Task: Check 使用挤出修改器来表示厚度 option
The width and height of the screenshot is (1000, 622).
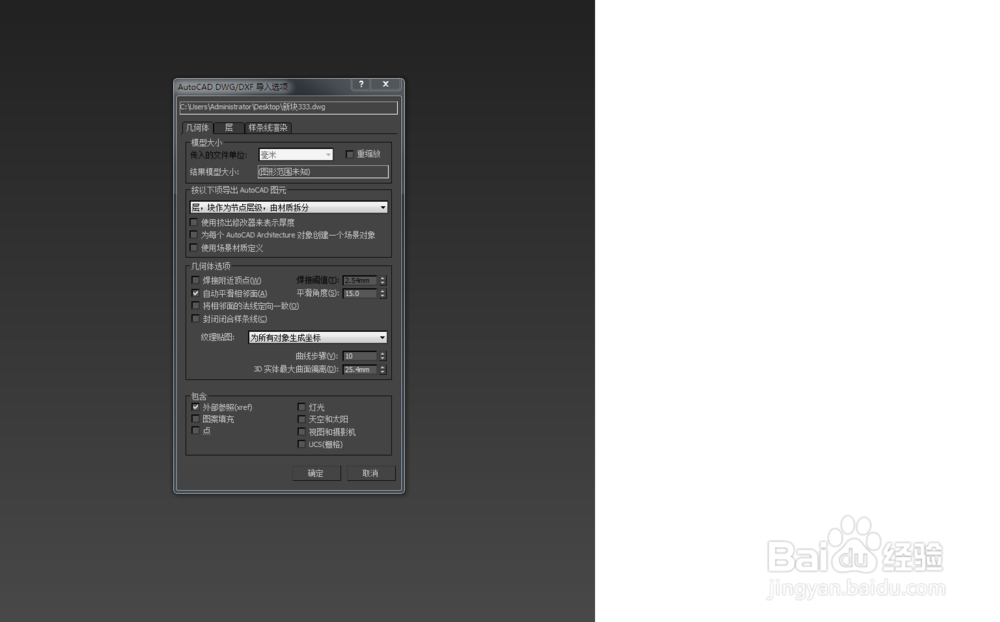Action: click(194, 222)
